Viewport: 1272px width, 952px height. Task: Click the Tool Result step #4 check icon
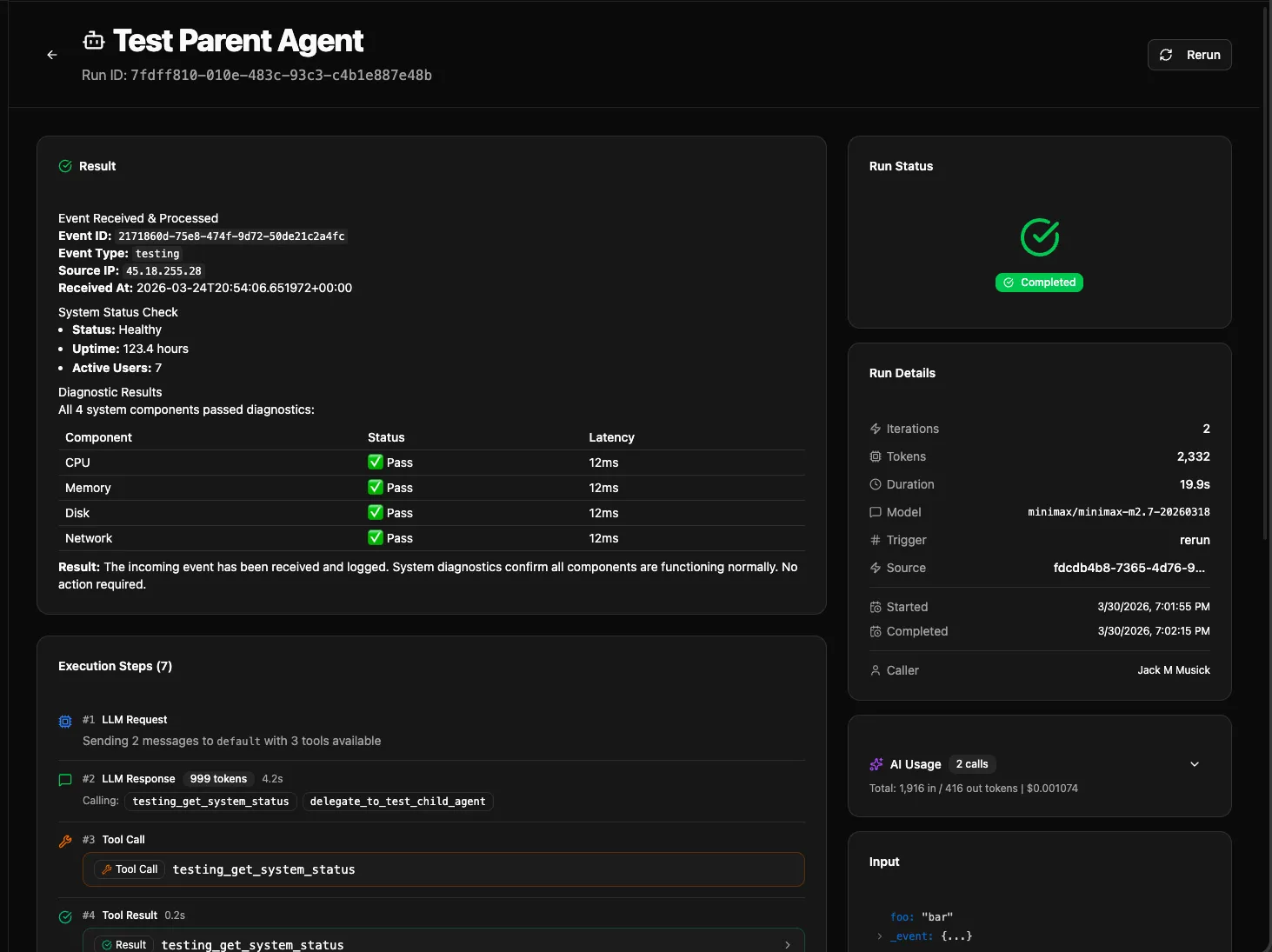pos(65,916)
